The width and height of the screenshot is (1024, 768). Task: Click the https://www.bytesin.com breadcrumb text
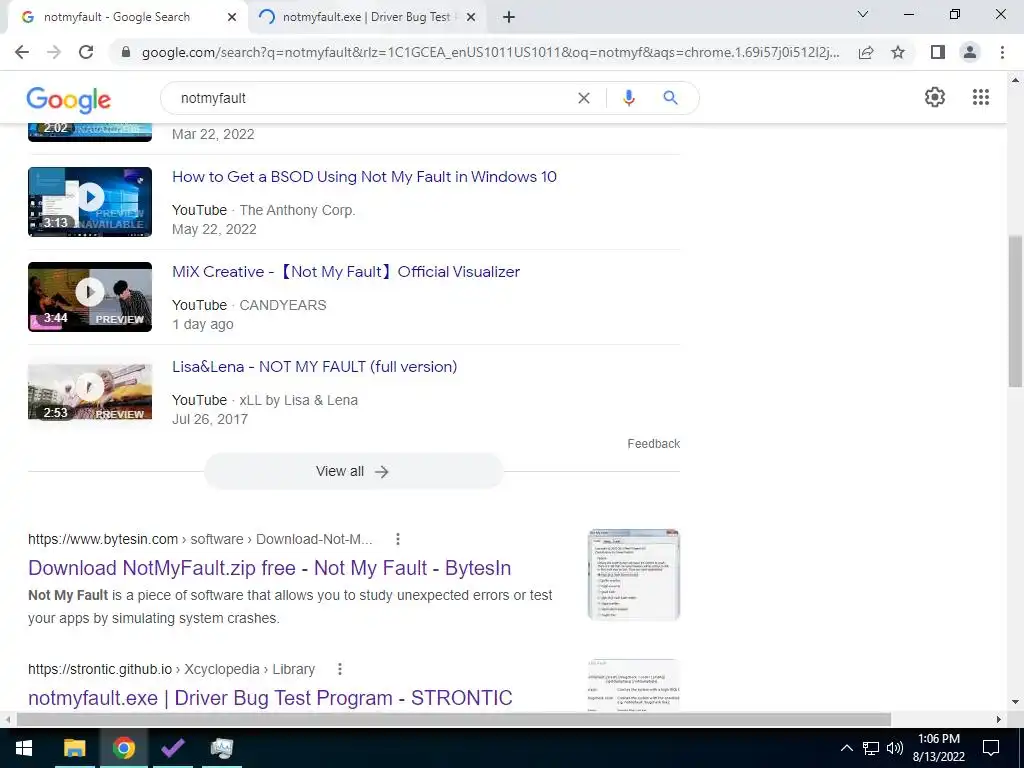[103, 539]
